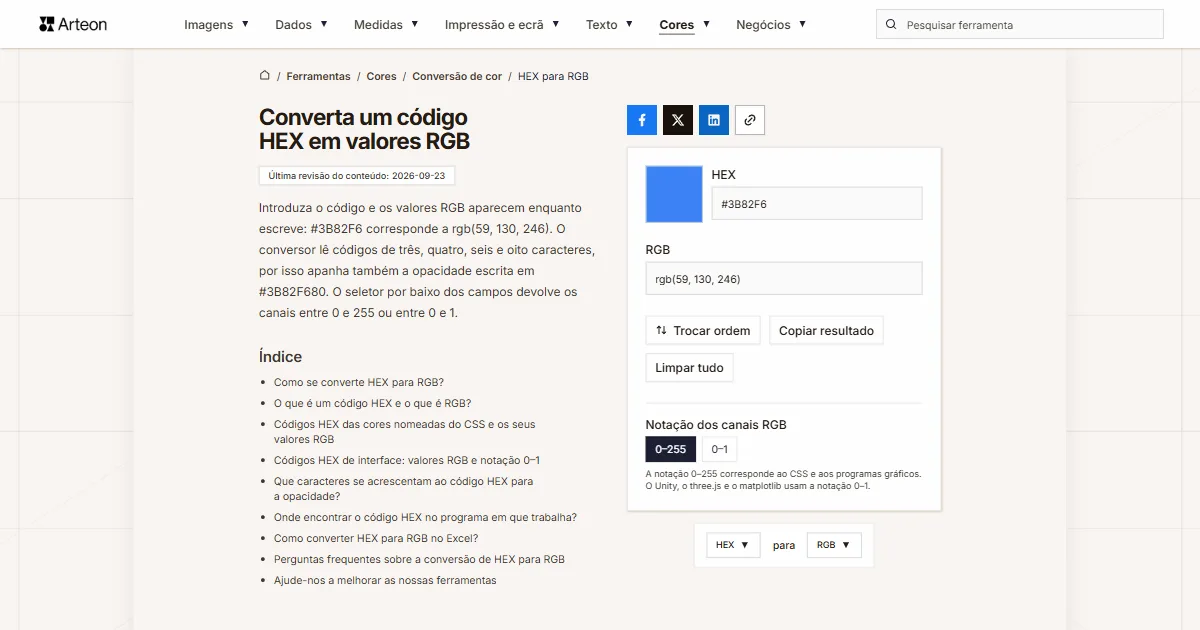The width and height of the screenshot is (1200, 630).
Task: Open 'Códigos HEX de interface' link
Action: pos(407,461)
